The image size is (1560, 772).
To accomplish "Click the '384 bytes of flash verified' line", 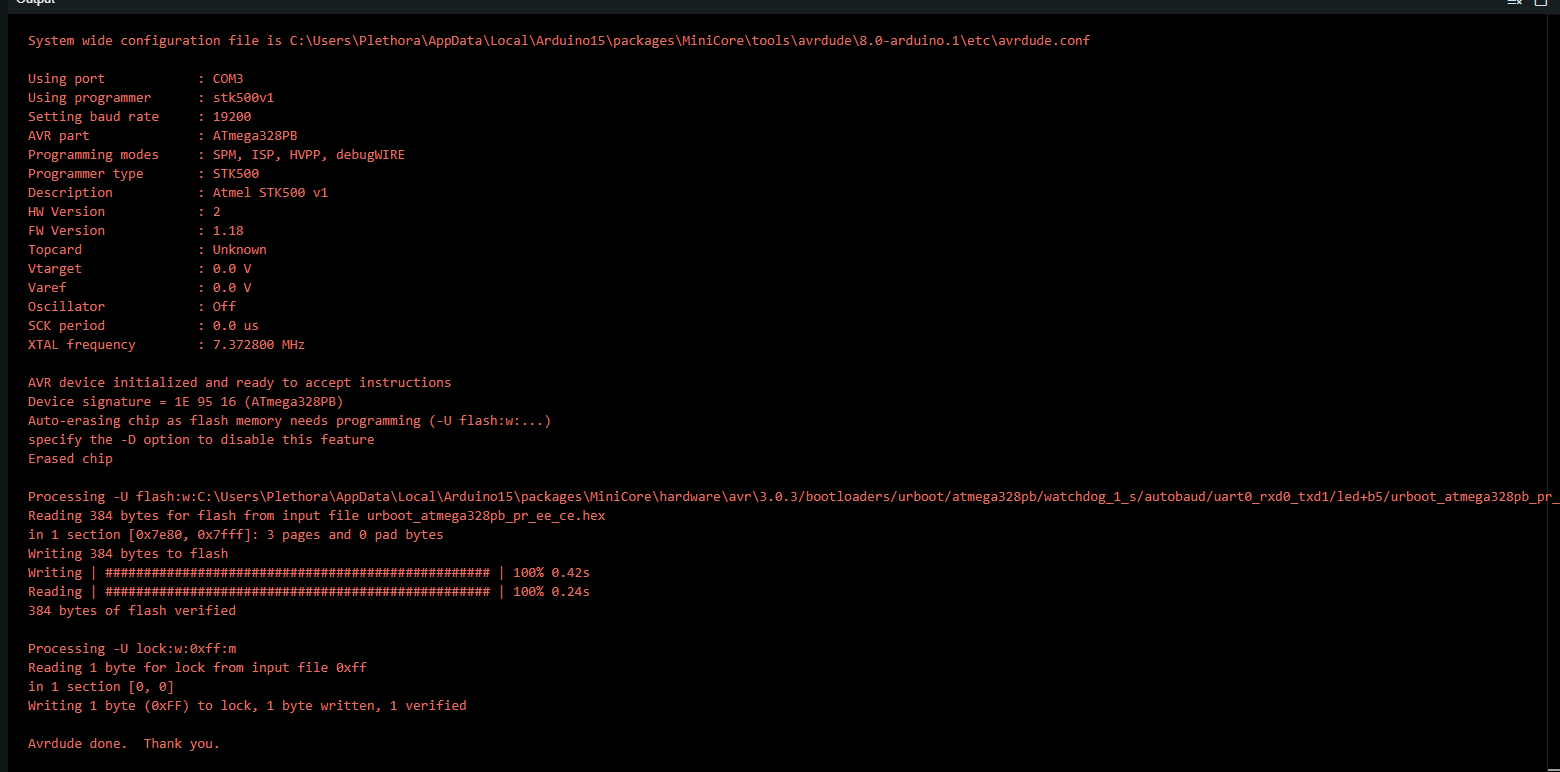I will [x=131, y=611].
